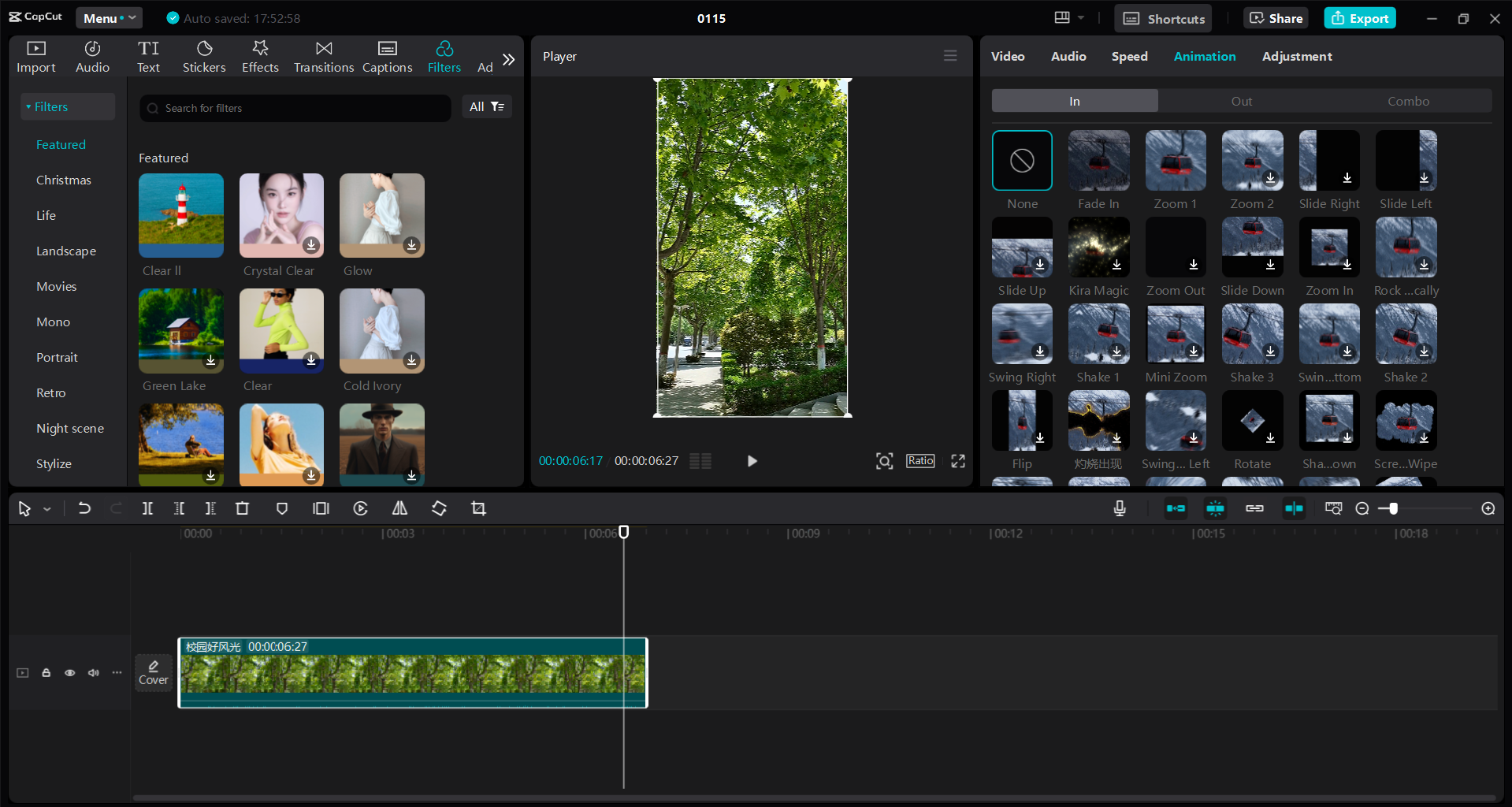
Task: Click the Delete icon in the timeline toolbar
Action: [242, 508]
